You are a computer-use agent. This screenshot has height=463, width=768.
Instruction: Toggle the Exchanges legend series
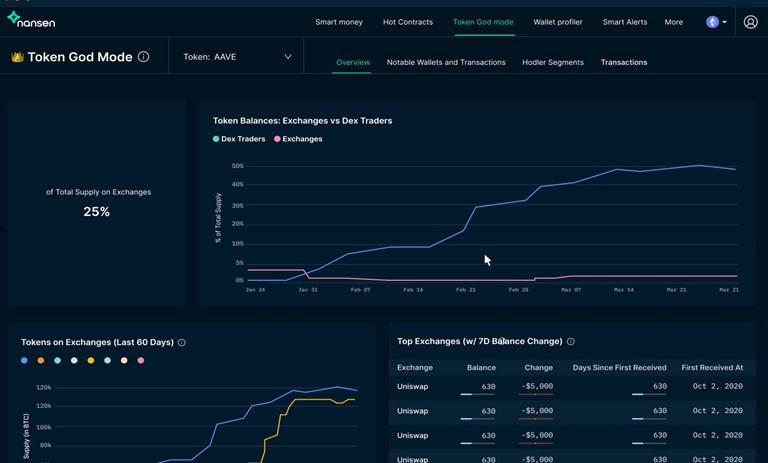point(298,139)
